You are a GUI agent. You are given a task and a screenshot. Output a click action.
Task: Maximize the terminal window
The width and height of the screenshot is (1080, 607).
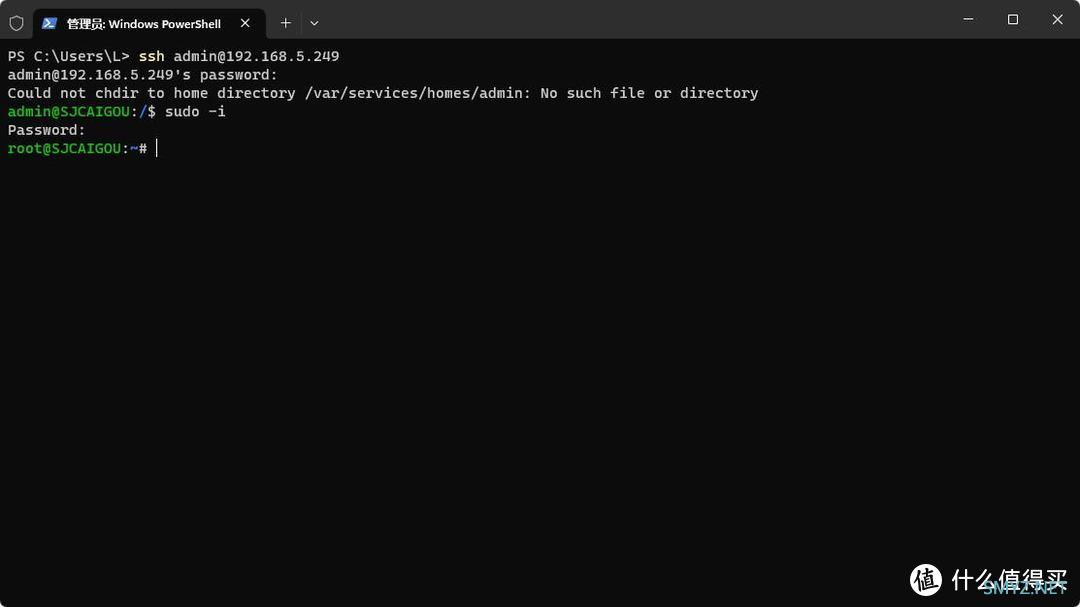pyautogui.click(x=1012, y=19)
